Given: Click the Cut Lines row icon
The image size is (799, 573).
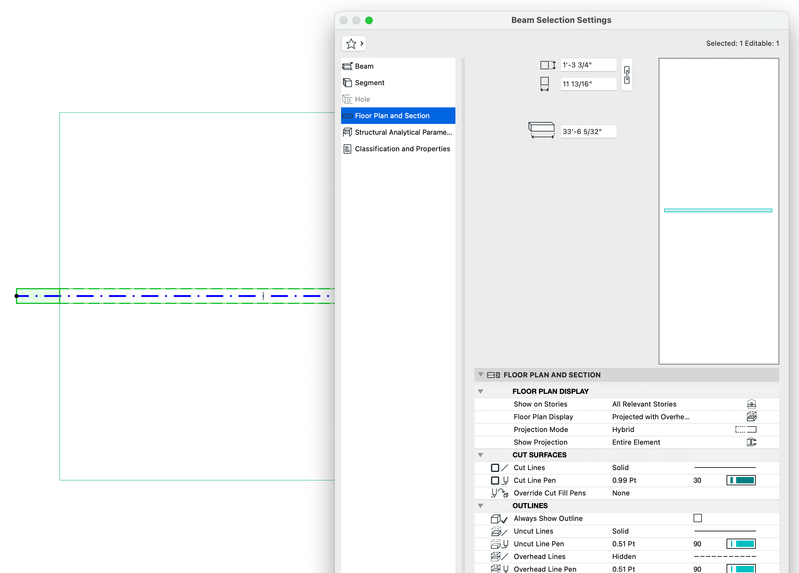Looking at the screenshot, I should (499, 467).
